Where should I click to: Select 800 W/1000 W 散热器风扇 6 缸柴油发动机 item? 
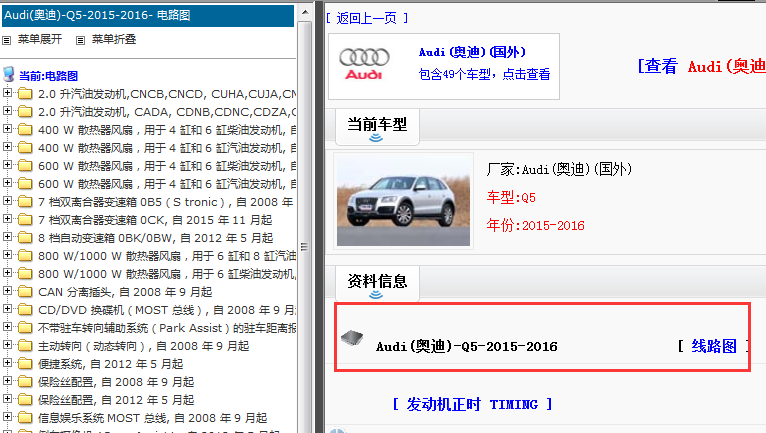(167, 274)
